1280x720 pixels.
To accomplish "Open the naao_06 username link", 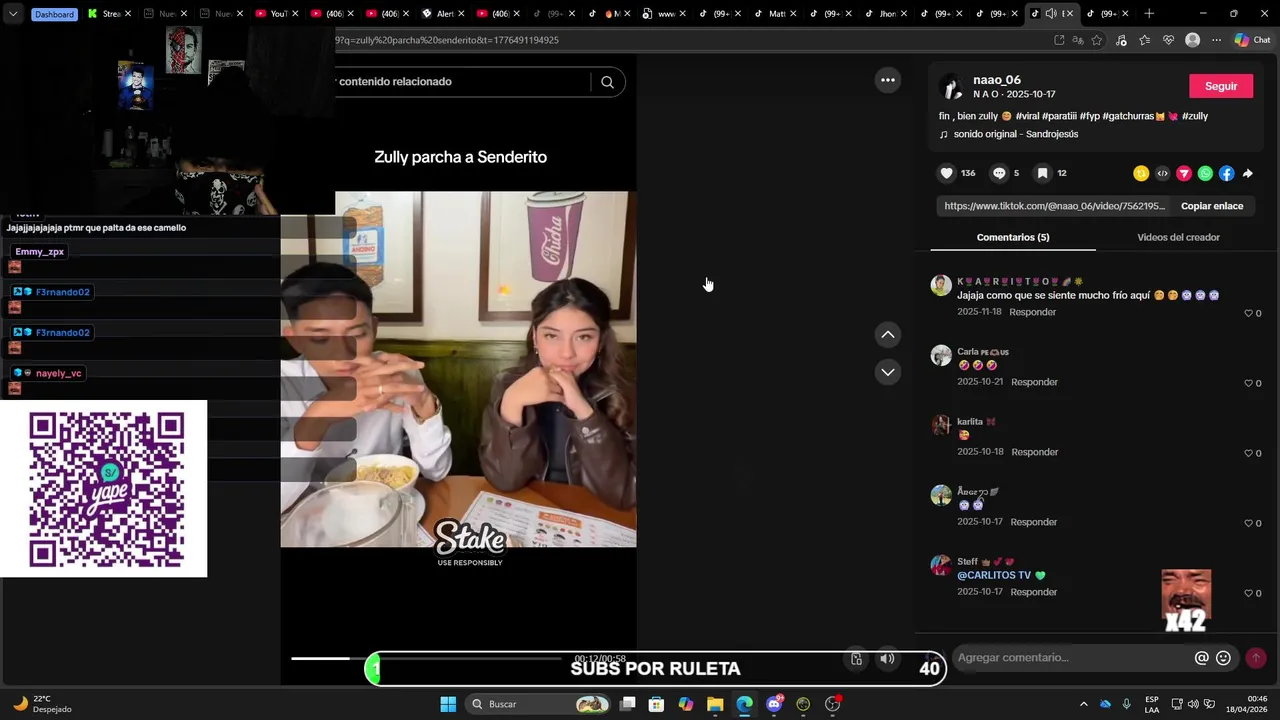I will point(997,80).
